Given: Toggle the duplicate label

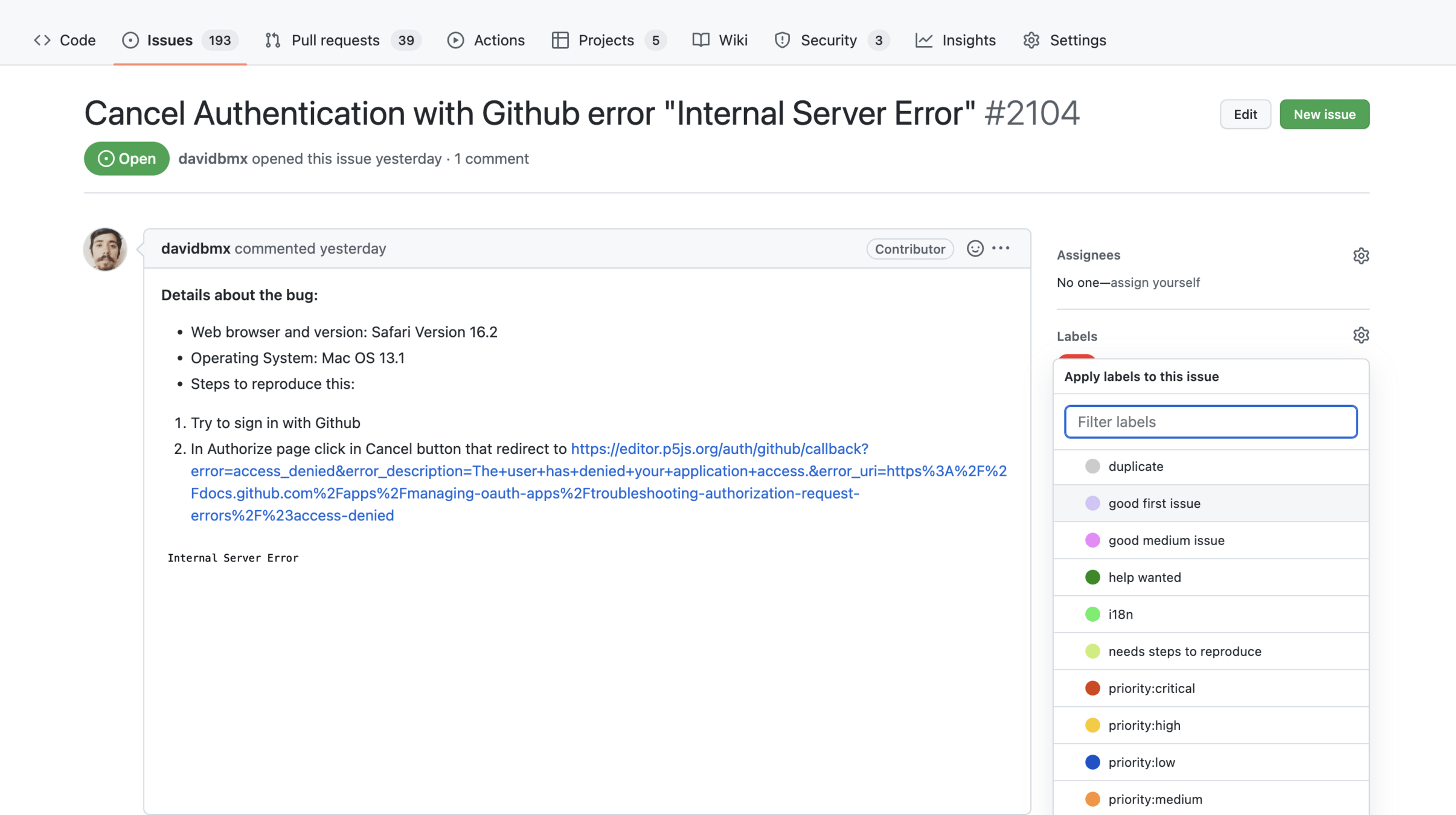Looking at the screenshot, I should pyautogui.click(x=1135, y=466).
